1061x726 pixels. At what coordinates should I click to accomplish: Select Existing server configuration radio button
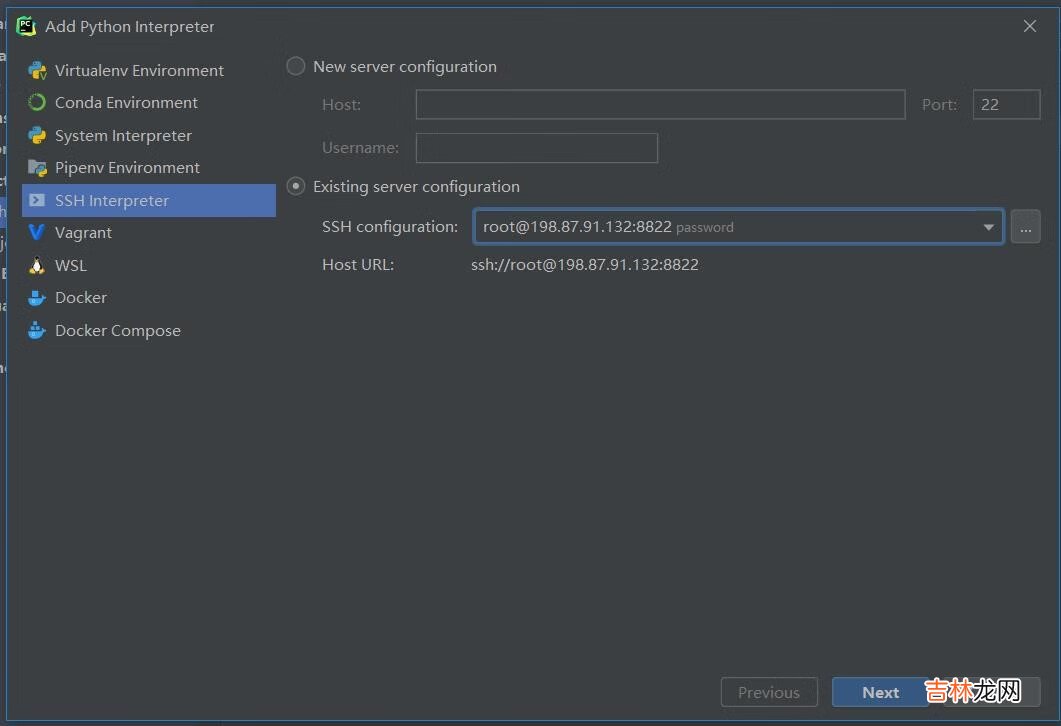point(296,186)
